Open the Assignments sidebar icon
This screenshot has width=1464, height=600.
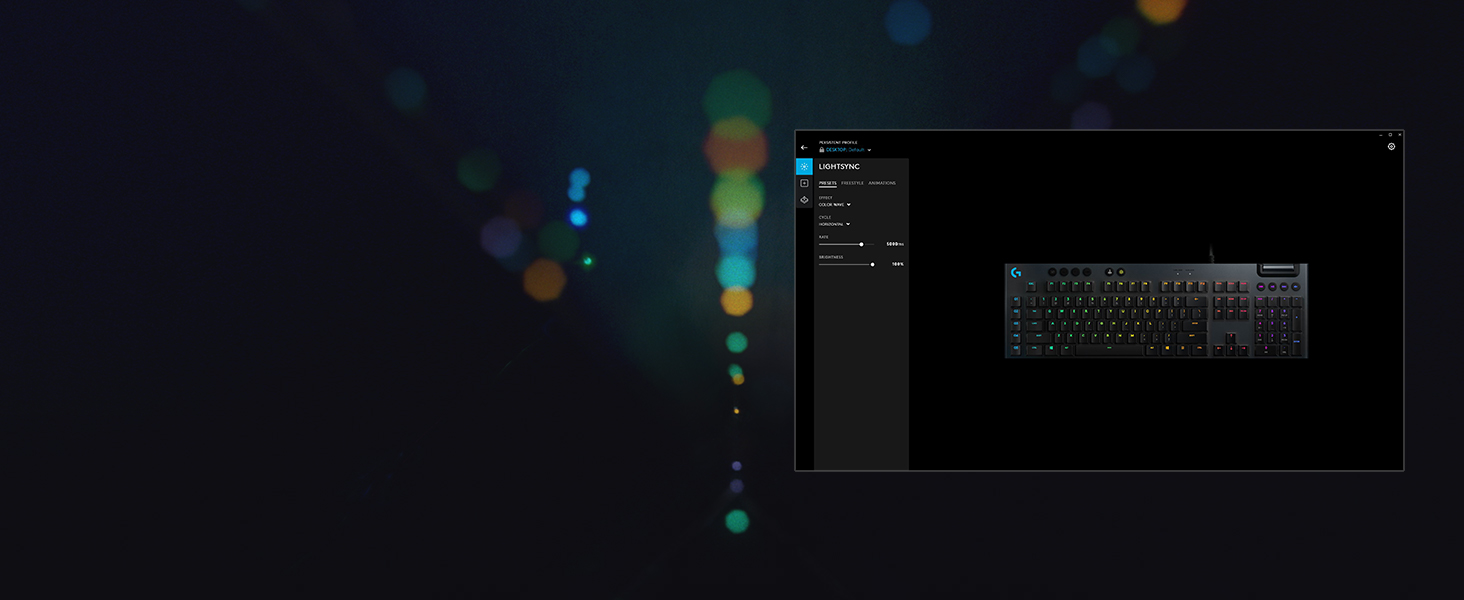[x=804, y=184]
